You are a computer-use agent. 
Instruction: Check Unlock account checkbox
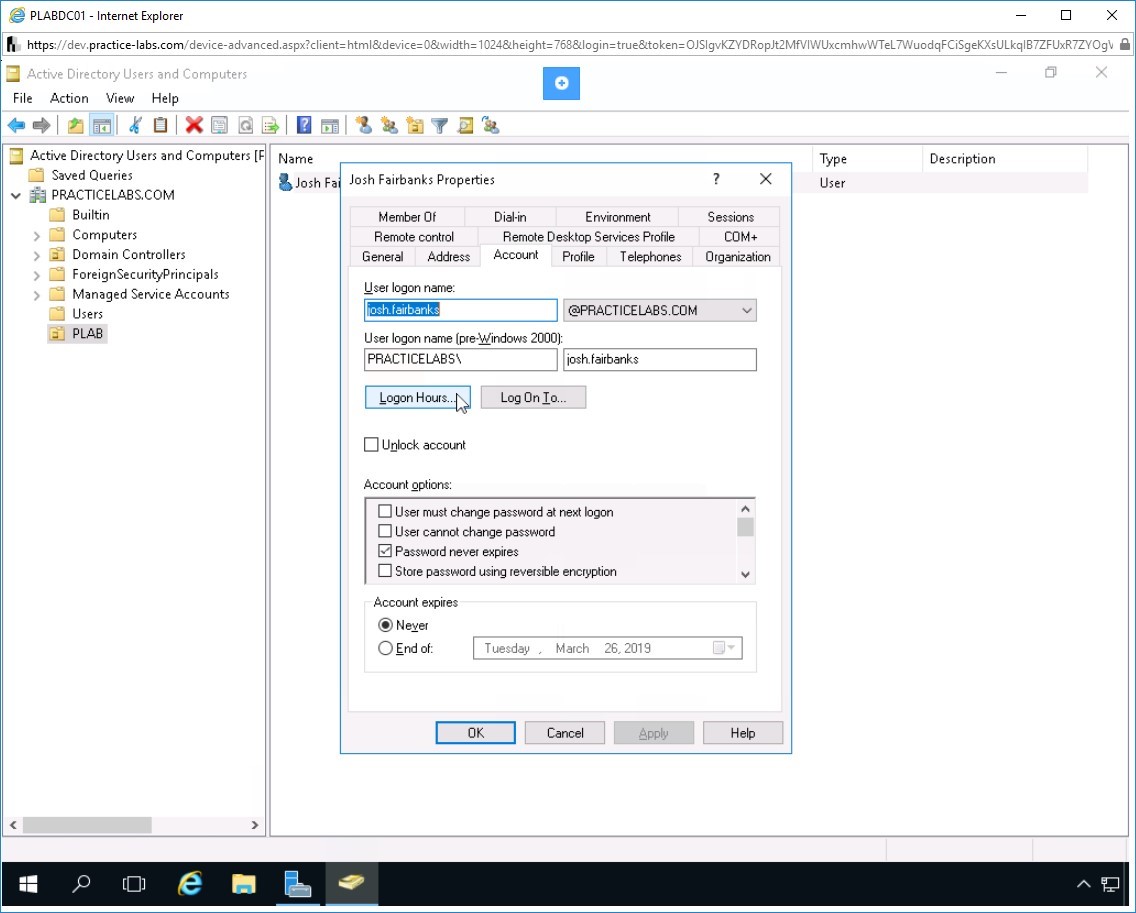pyautogui.click(x=371, y=444)
